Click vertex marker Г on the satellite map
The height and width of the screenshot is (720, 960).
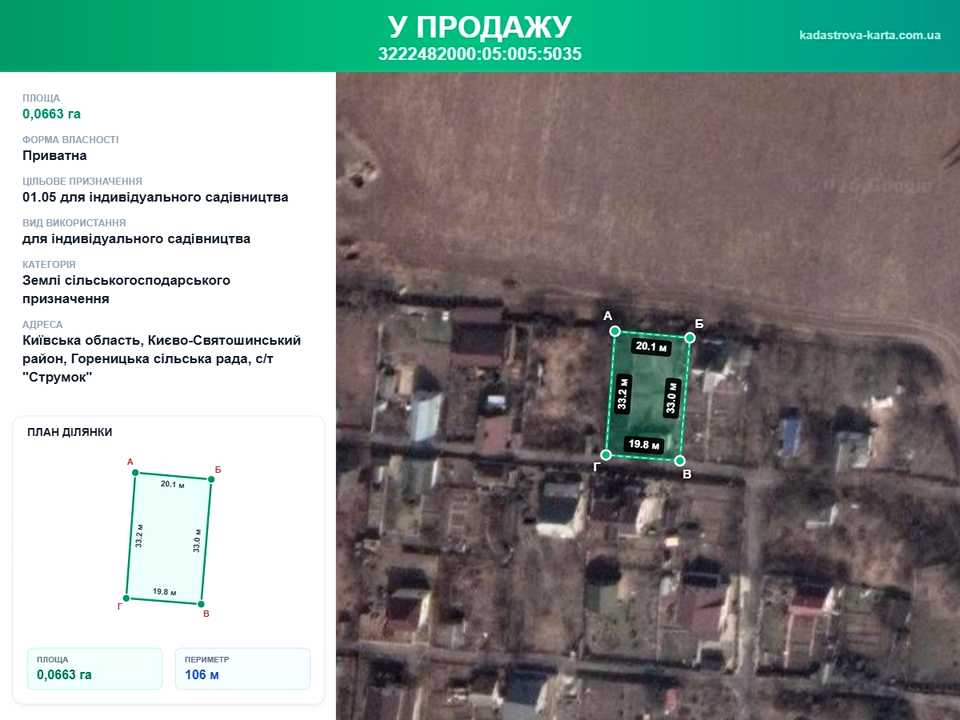coord(606,454)
